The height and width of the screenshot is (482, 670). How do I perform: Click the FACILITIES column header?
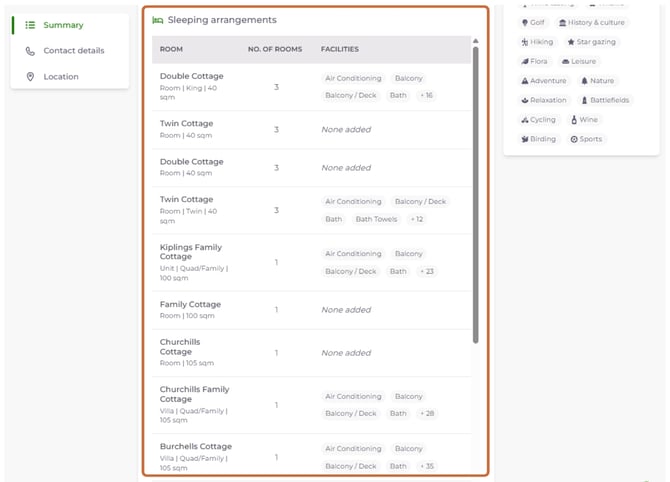click(x=340, y=50)
